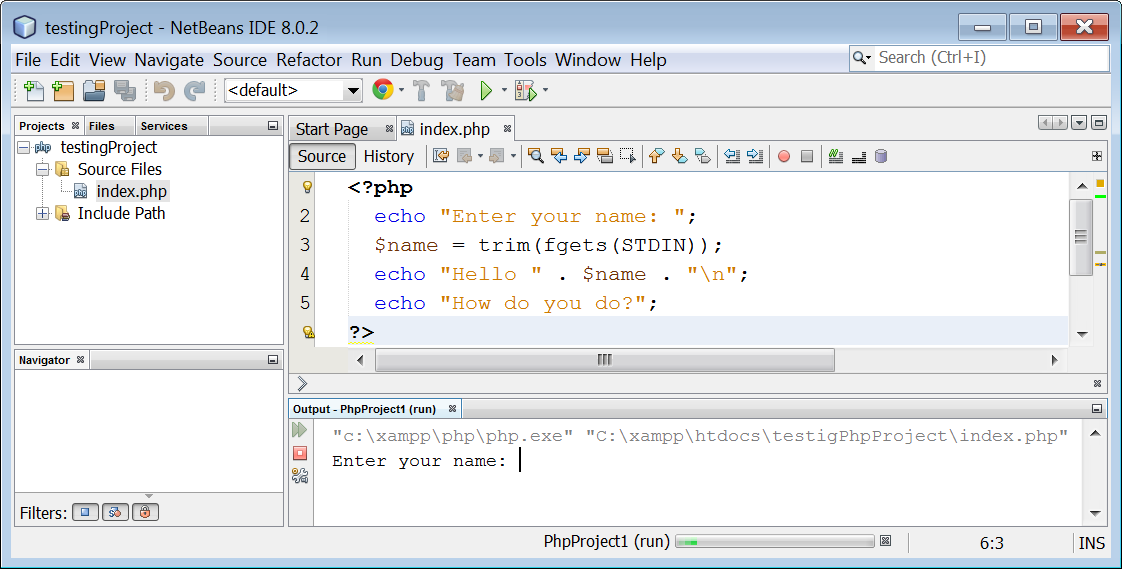Toggle INS insert mode in status bar
The width and height of the screenshot is (1122, 569).
(x=1091, y=543)
